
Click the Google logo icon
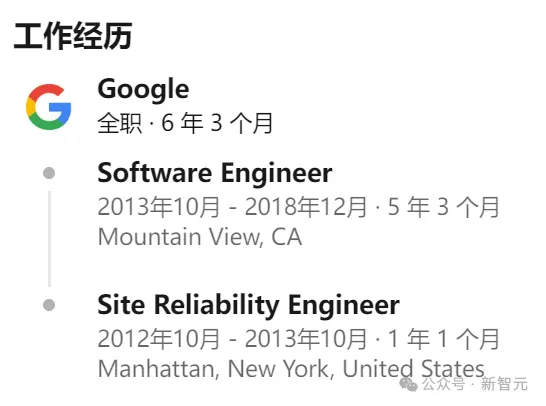pyautogui.click(x=48, y=107)
